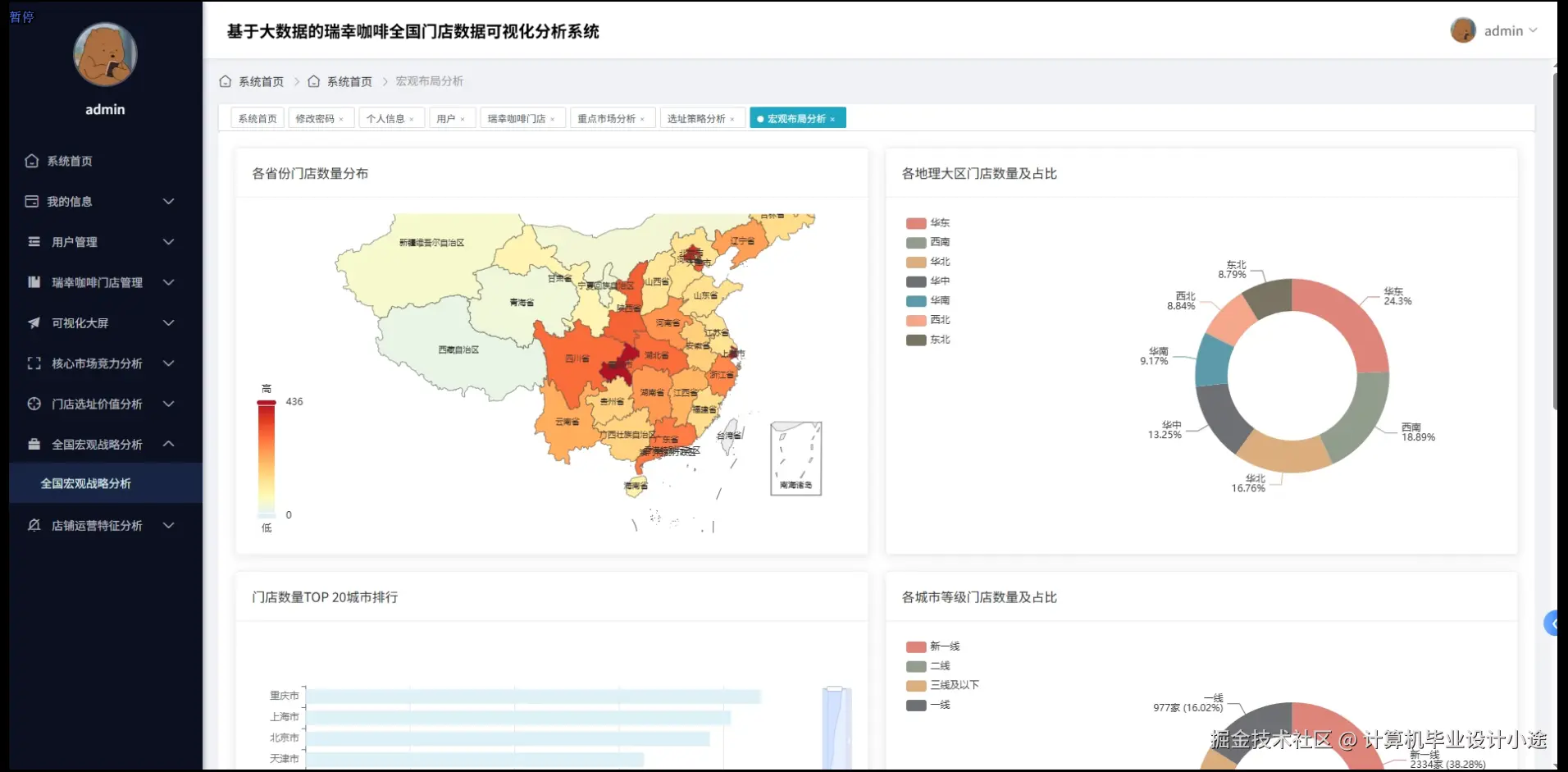Toggle the 华南 legend item
The height and width of the screenshot is (772, 1568).
point(928,300)
